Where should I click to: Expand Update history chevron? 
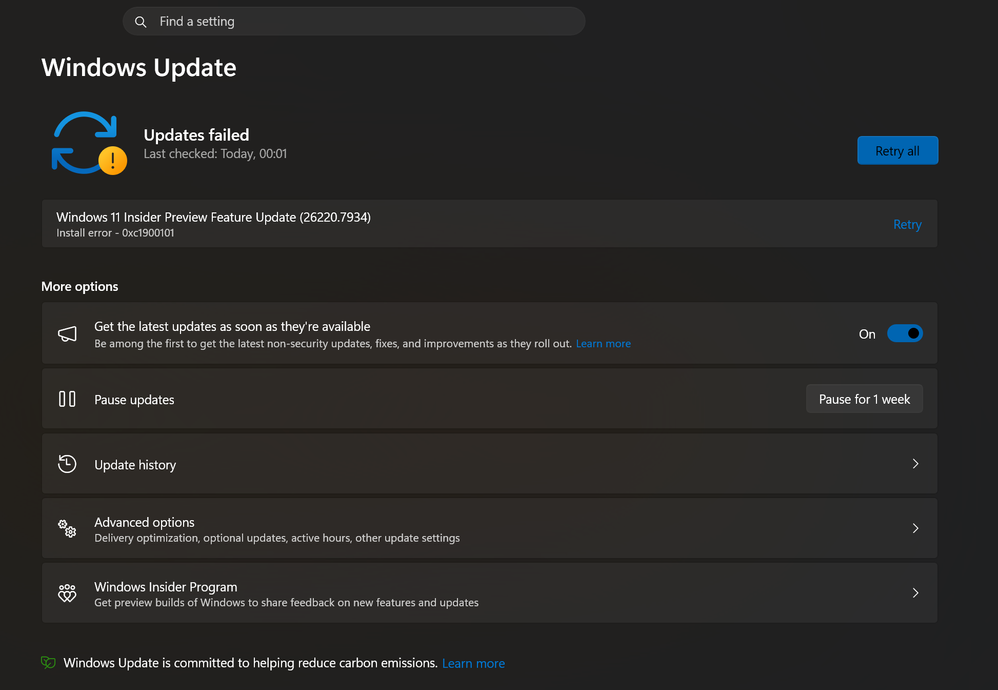[x=915, y=464]
